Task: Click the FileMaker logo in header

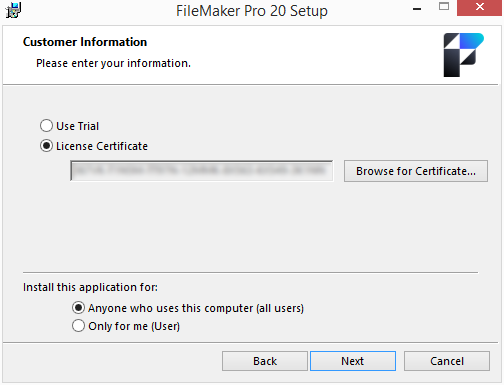Action: [463, 55]
